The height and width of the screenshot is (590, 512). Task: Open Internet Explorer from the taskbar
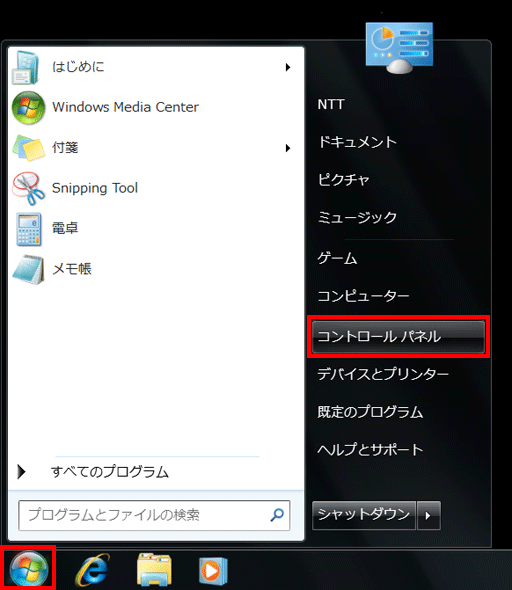[x=93, y=570]
